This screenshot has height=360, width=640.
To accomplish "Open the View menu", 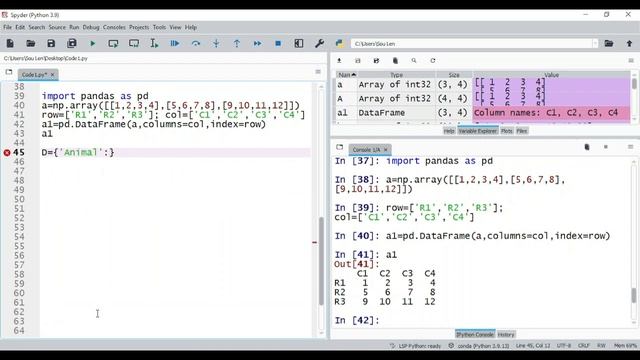I will click(x=176, y=27).
